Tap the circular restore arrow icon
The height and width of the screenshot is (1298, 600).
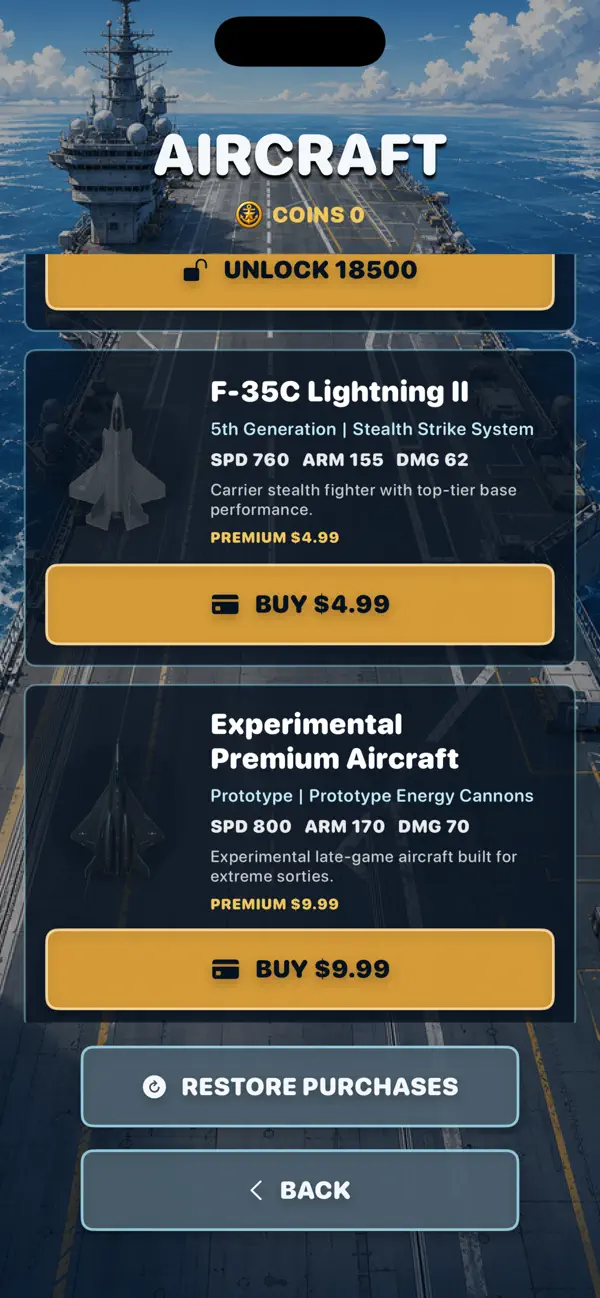pos(154,1087)
